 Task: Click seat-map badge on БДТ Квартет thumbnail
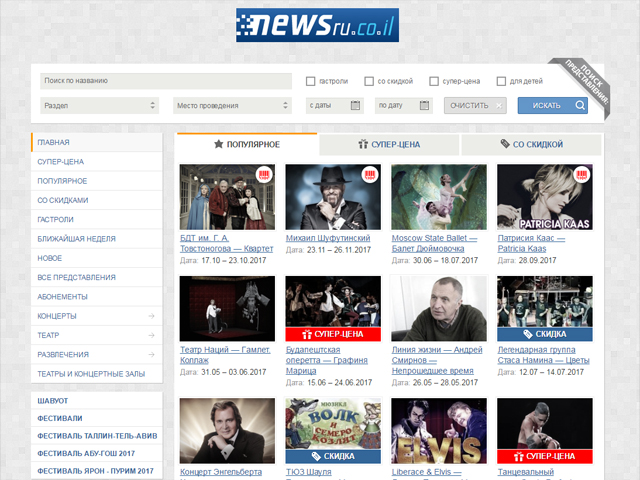pyautogui.click(x=264, y=175)
